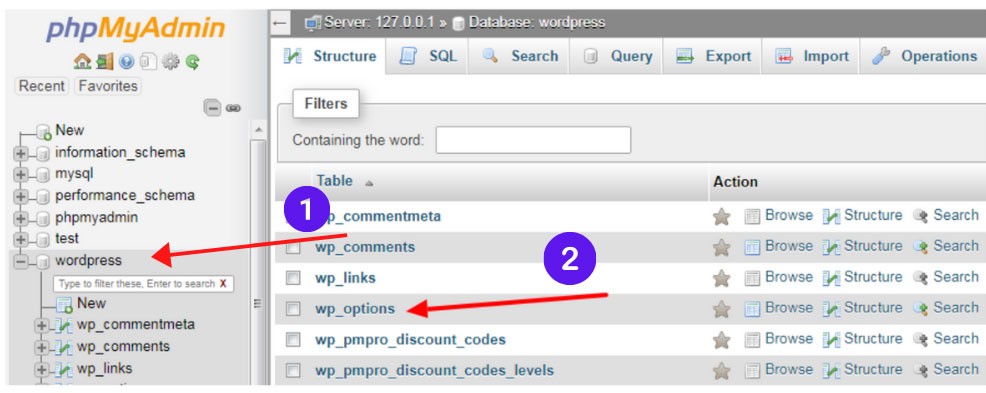Click the Recent button
986x393 pixels.
click(42, 86)
